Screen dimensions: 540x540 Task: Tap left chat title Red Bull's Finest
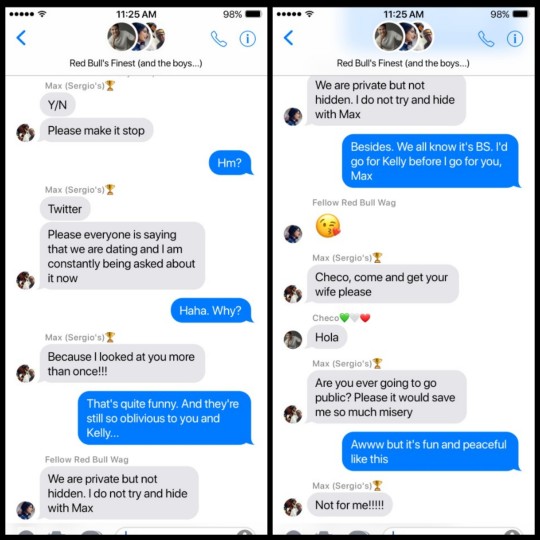coord(136,63)
